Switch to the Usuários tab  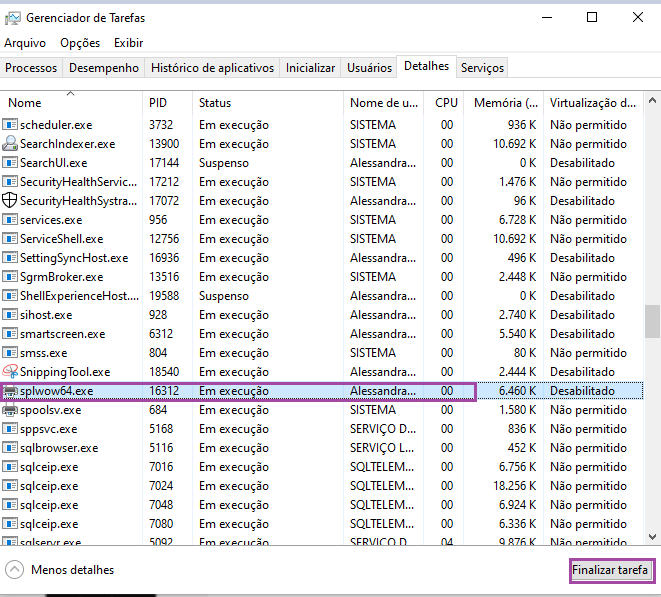click(x=369, y=68)
